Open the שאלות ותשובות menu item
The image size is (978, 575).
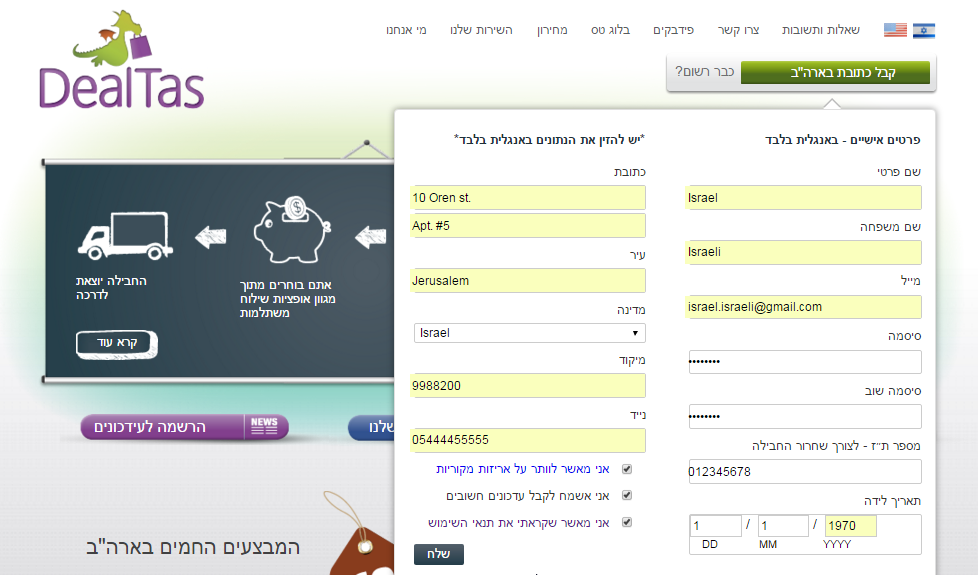pyautogui.click(x=820, y=30)
